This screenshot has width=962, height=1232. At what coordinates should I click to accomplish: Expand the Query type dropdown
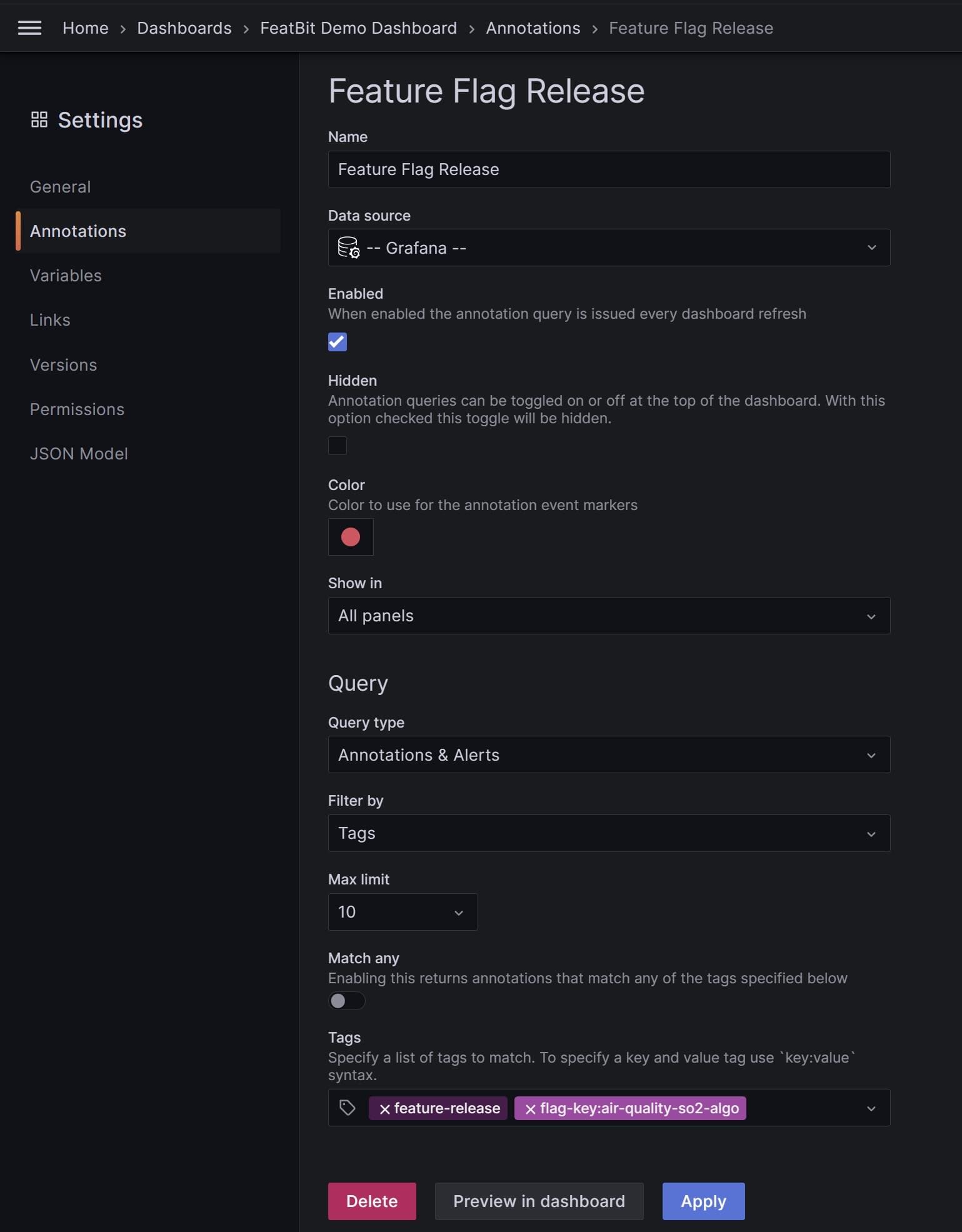pyautogui.click(x=608, y=754)
